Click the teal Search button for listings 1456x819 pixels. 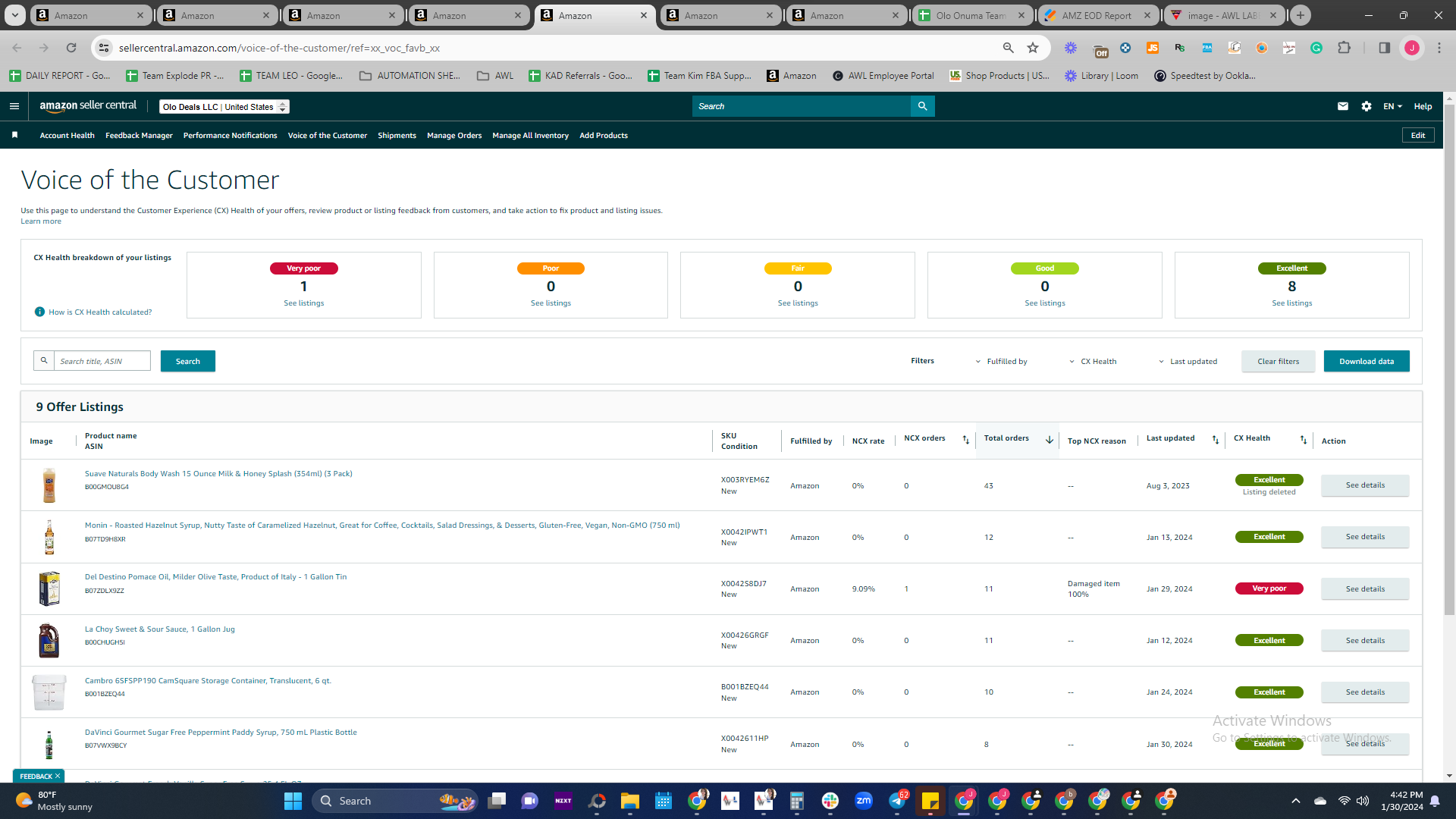[187, 361]
